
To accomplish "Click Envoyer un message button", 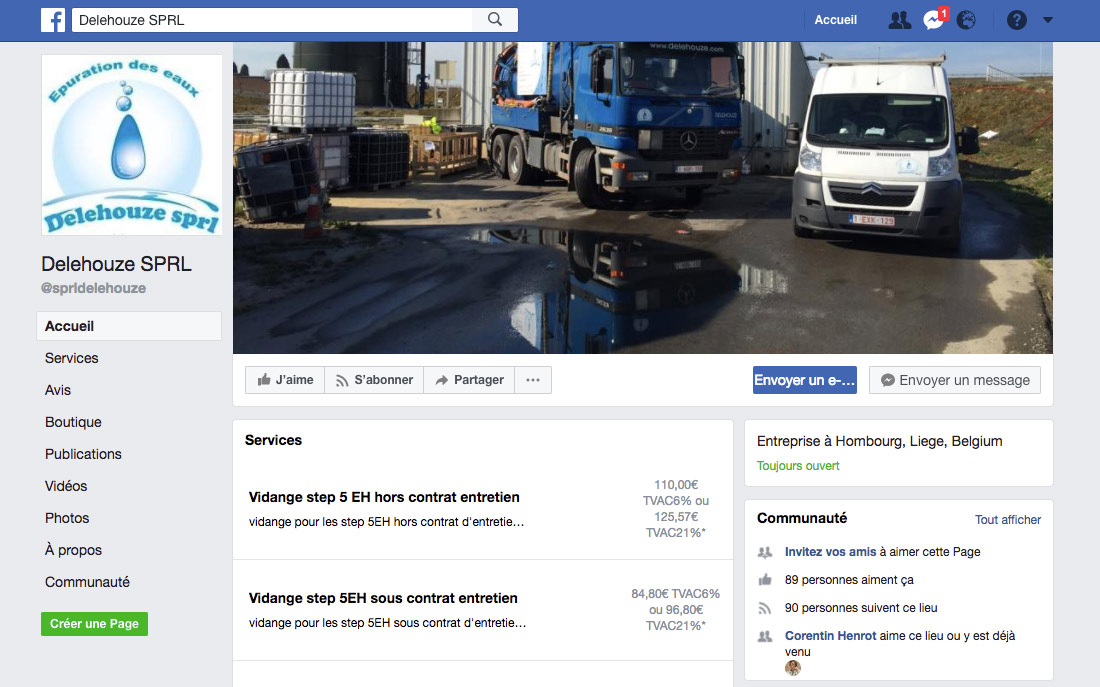I will pyautogui.click(x=955, y=380).
